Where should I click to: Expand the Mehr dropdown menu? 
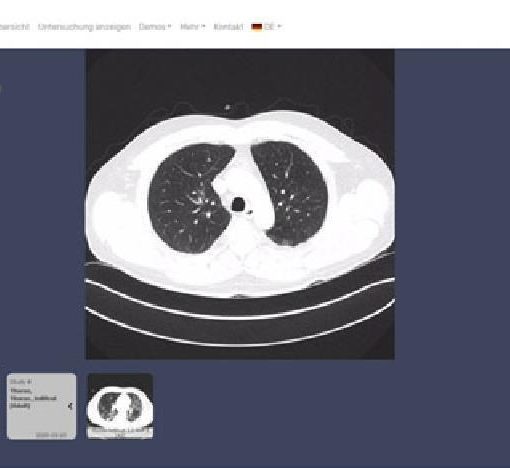[x=193, y=27]
